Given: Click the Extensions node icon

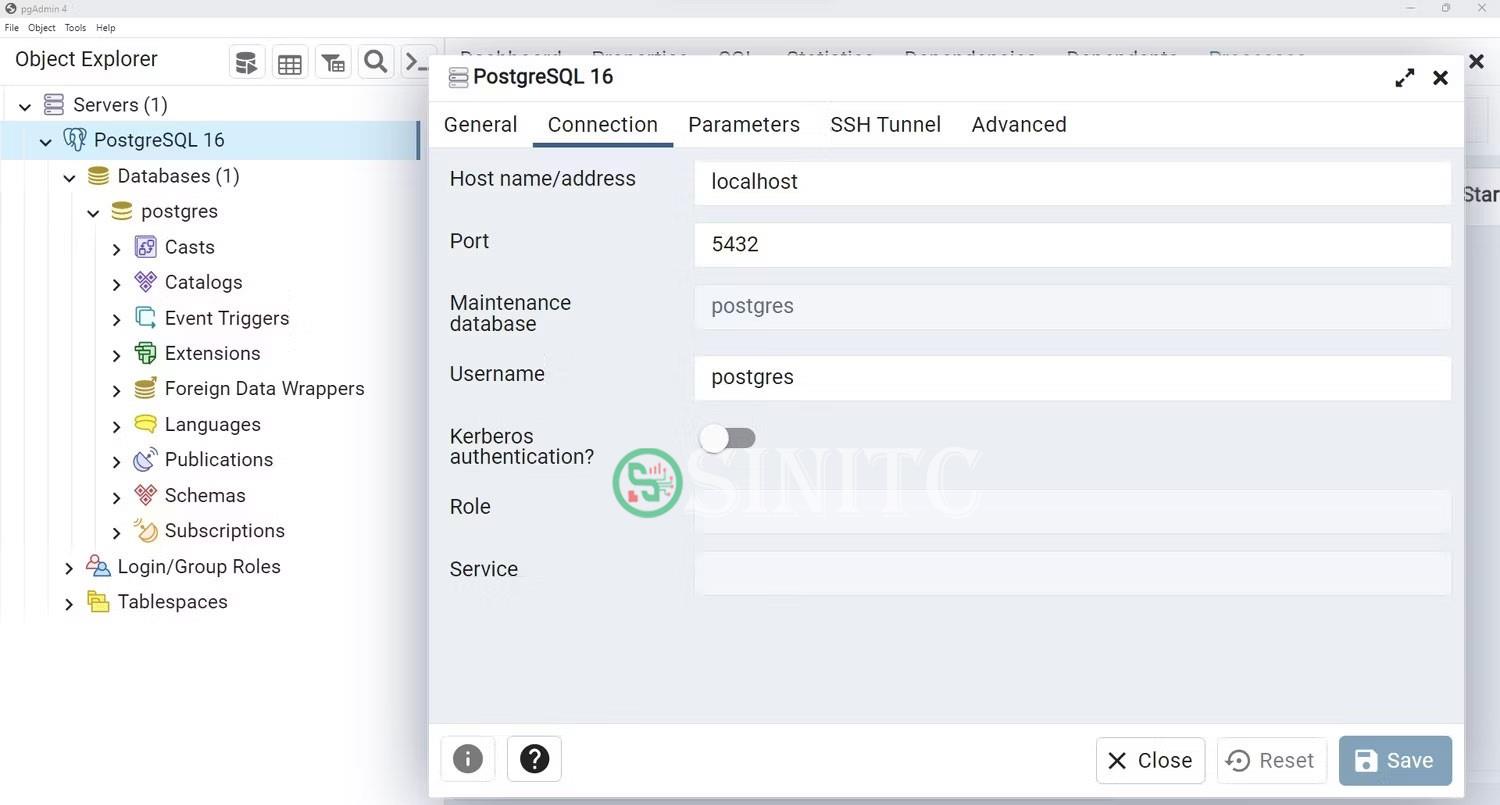Looking at the screenshot, I should [146, 353].
